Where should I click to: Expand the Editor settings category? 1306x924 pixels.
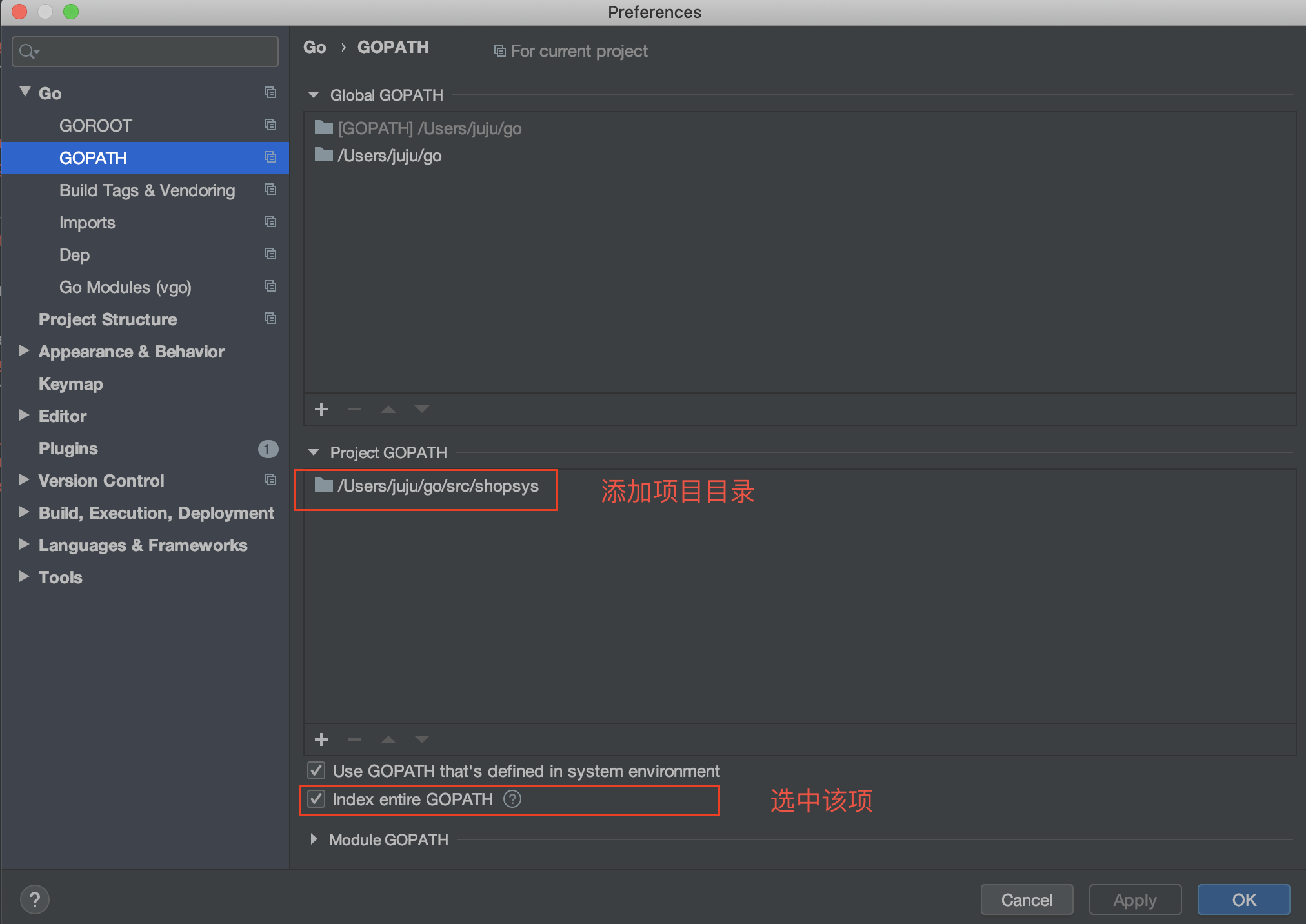click(x=24, y=416)
